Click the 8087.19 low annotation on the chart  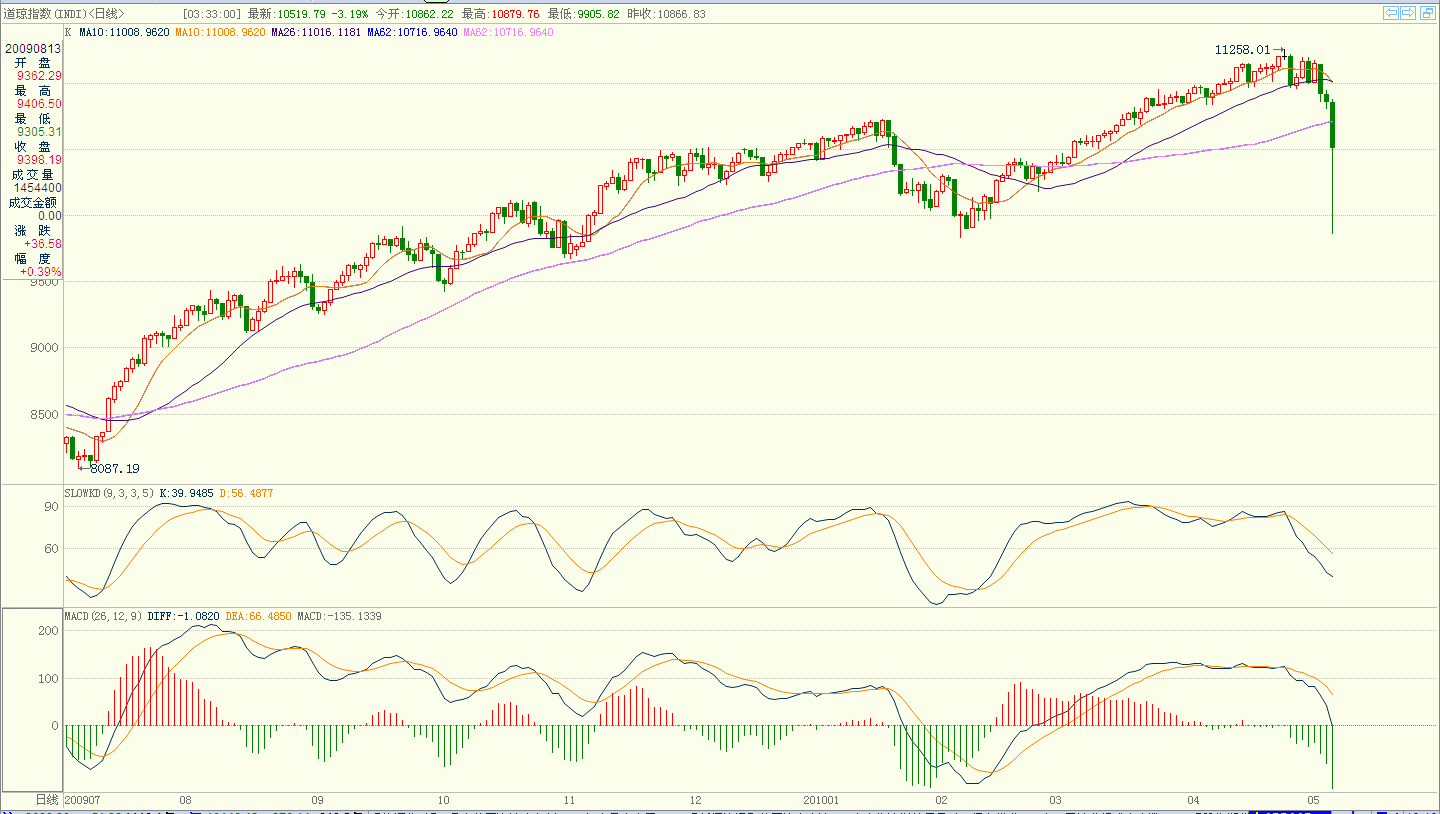coord(114,468)
